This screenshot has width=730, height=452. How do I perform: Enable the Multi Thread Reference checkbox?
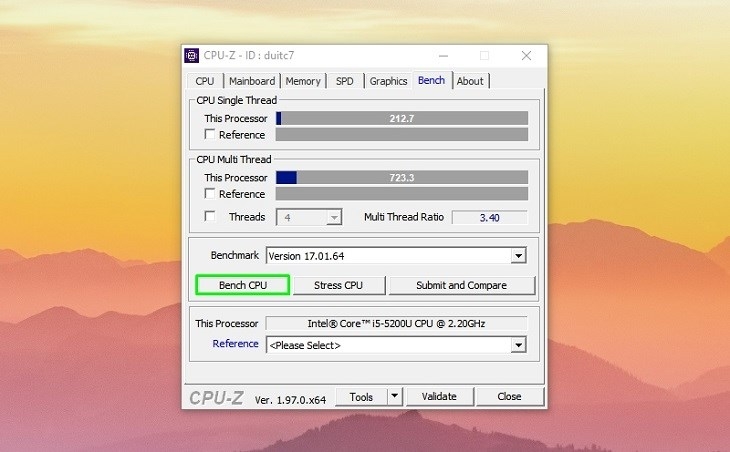[210, 194]
